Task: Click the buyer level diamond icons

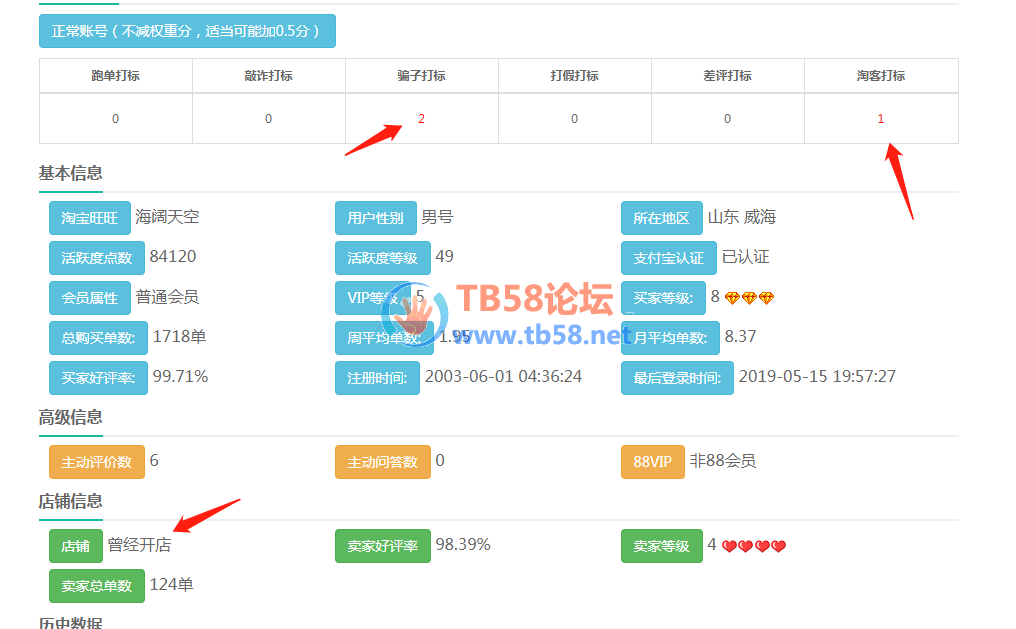Action: click(749, 298)
